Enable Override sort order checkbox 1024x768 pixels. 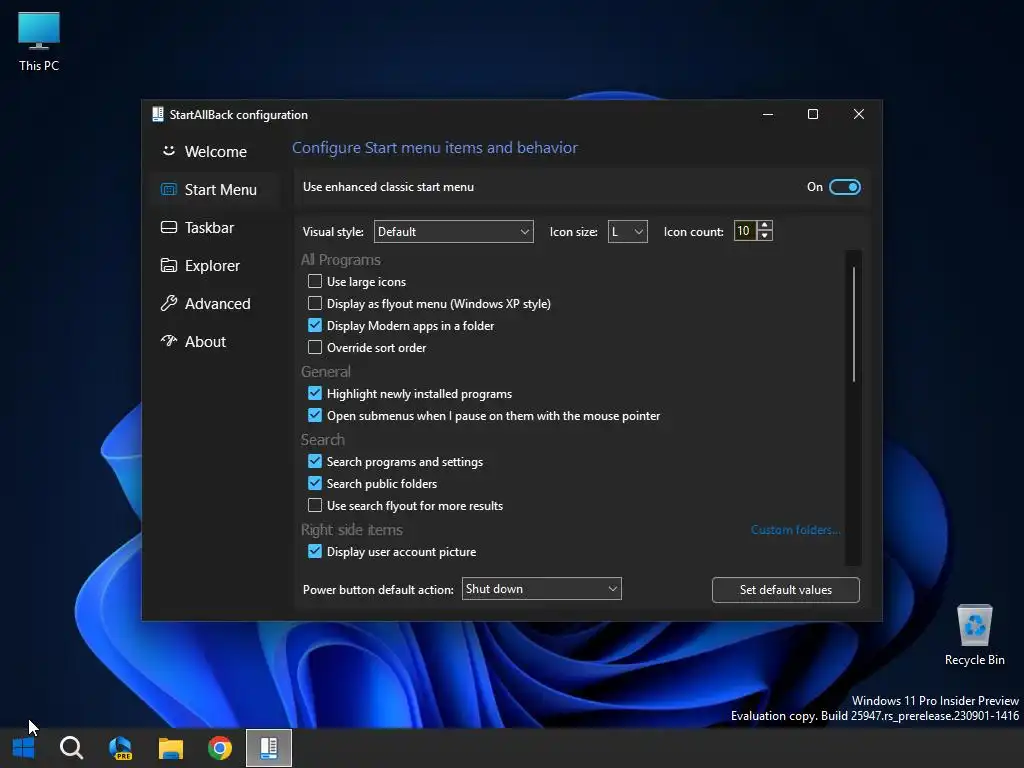point(315,347)
